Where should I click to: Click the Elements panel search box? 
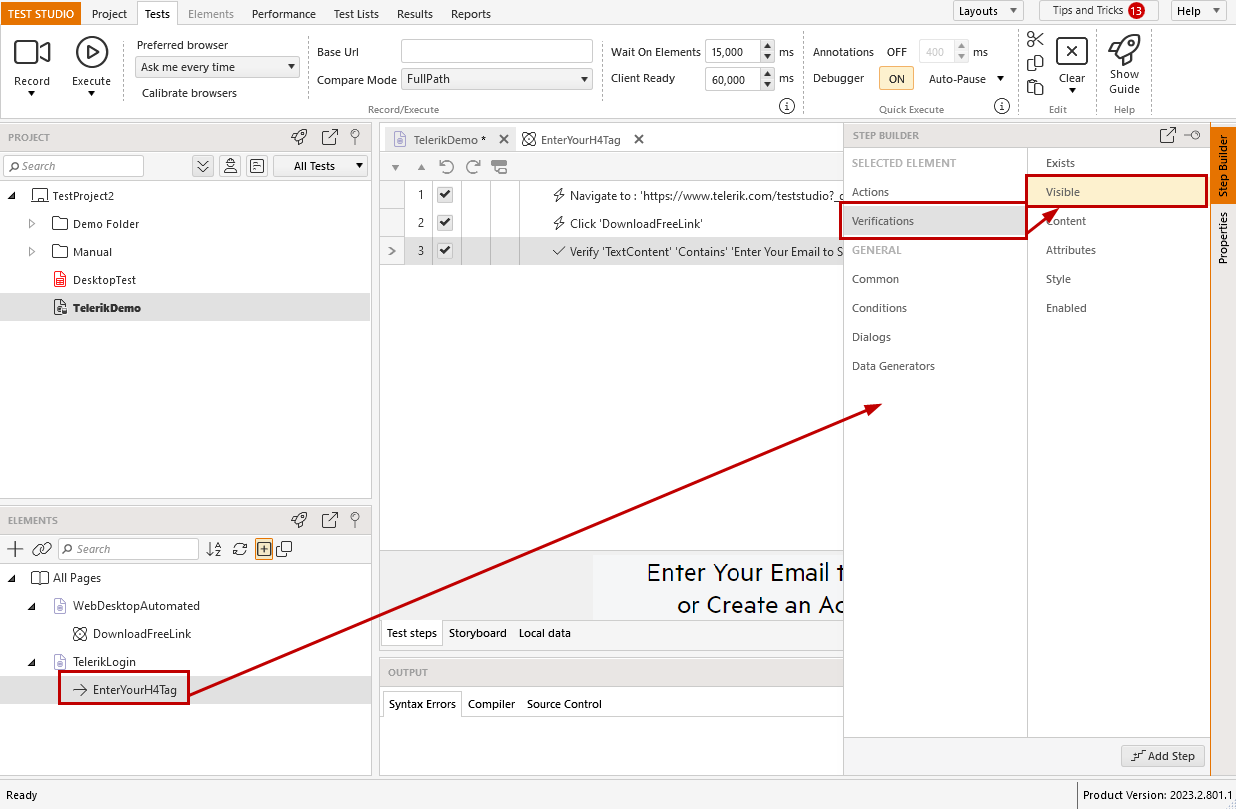click(x=128, y=549)
